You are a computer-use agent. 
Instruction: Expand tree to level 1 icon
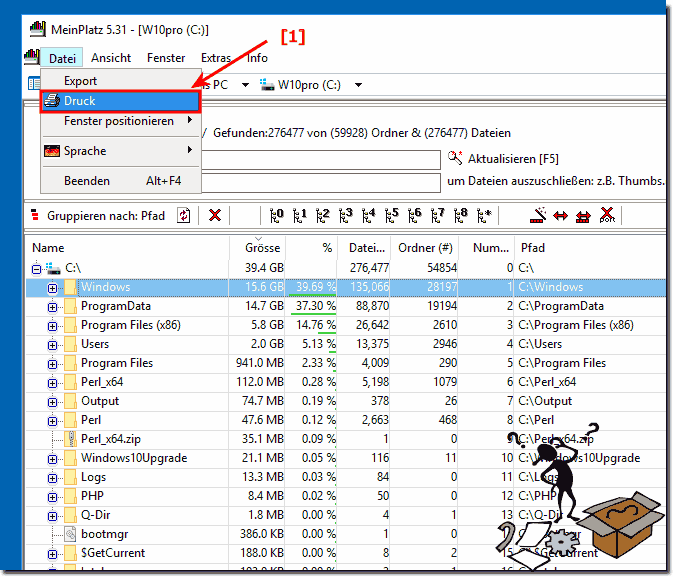pyautogui.click(x=300, y=215)
